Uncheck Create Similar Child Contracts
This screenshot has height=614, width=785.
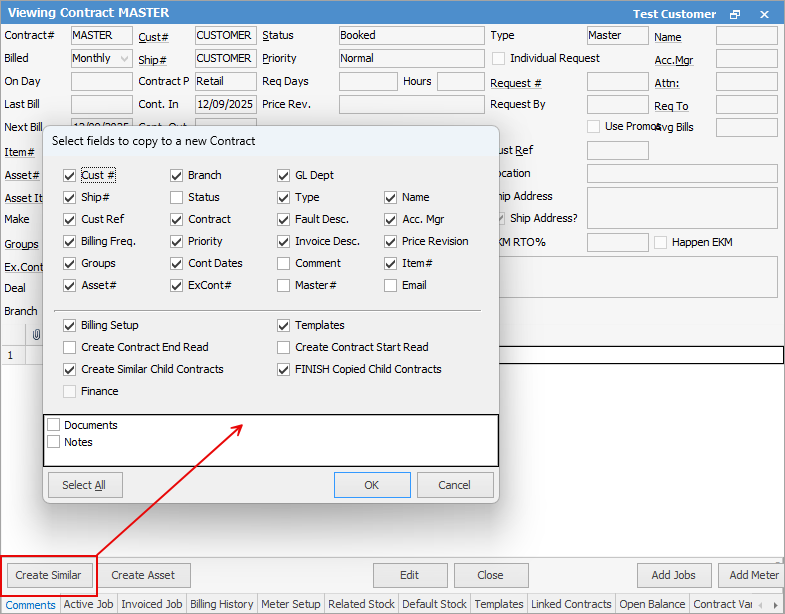pyautogui.click(x=69, y=370)
